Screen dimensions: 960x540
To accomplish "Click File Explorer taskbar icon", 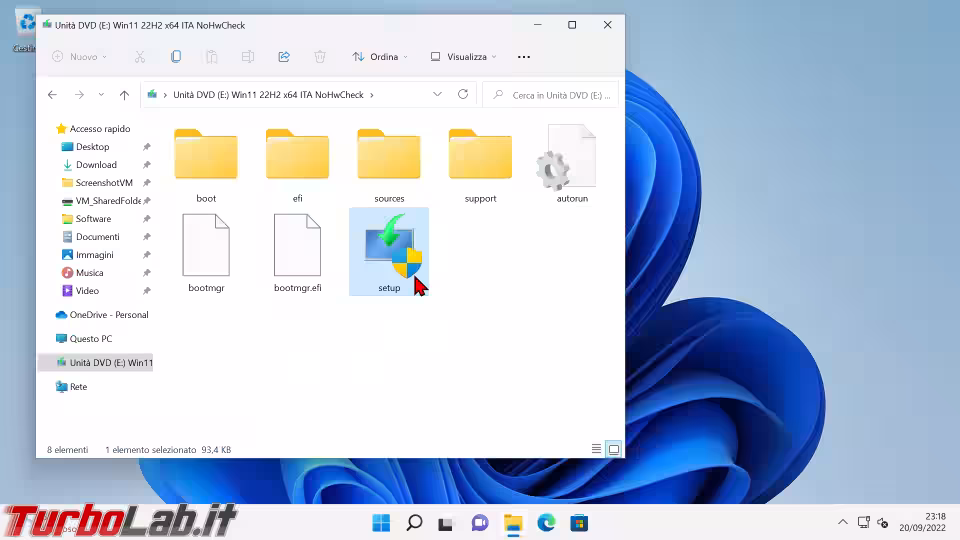I will pyautogui.click(x=513, y=523).
